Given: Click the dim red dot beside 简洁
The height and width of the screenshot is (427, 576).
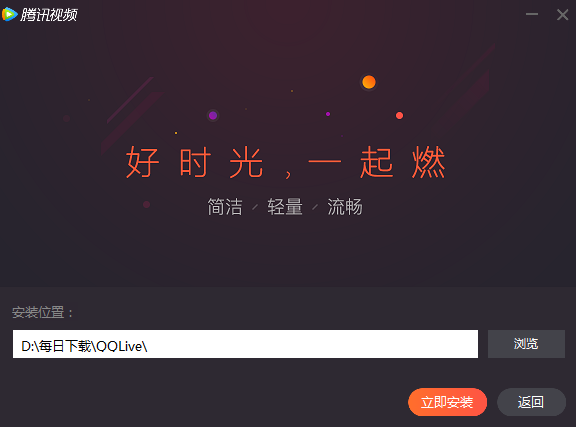Looking at the screenshot, I should [x=146, y=204].
